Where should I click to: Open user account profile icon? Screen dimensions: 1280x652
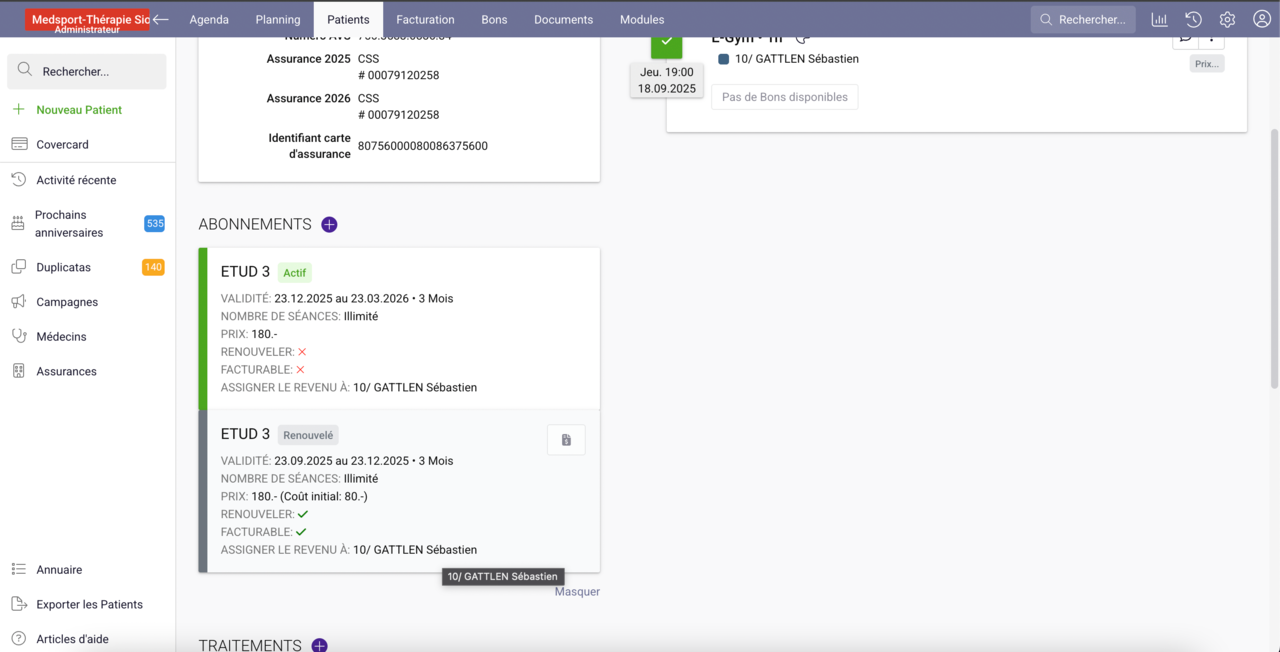click(x=1261, y=19)
